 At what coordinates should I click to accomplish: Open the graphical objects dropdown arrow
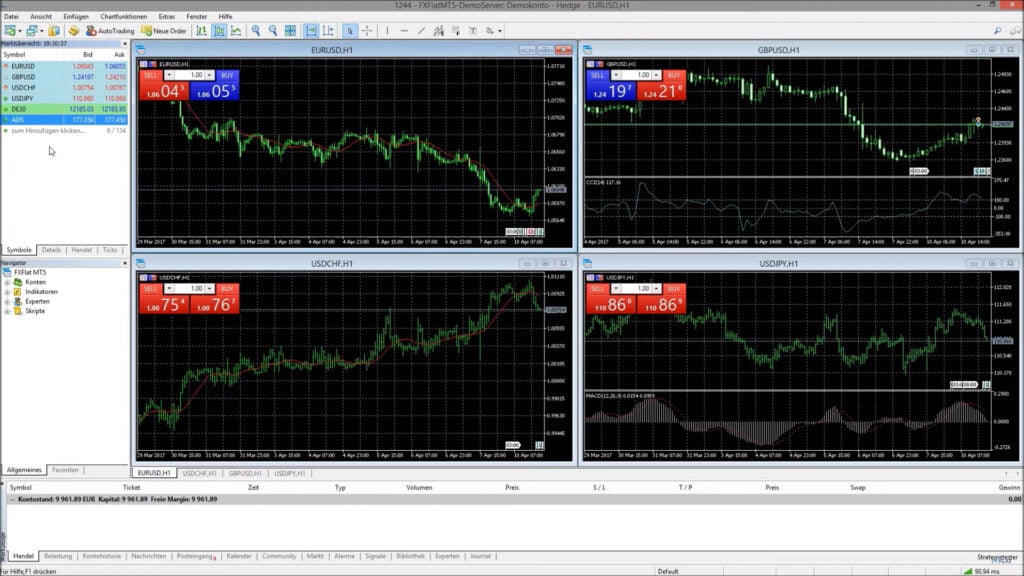[500, 31]
